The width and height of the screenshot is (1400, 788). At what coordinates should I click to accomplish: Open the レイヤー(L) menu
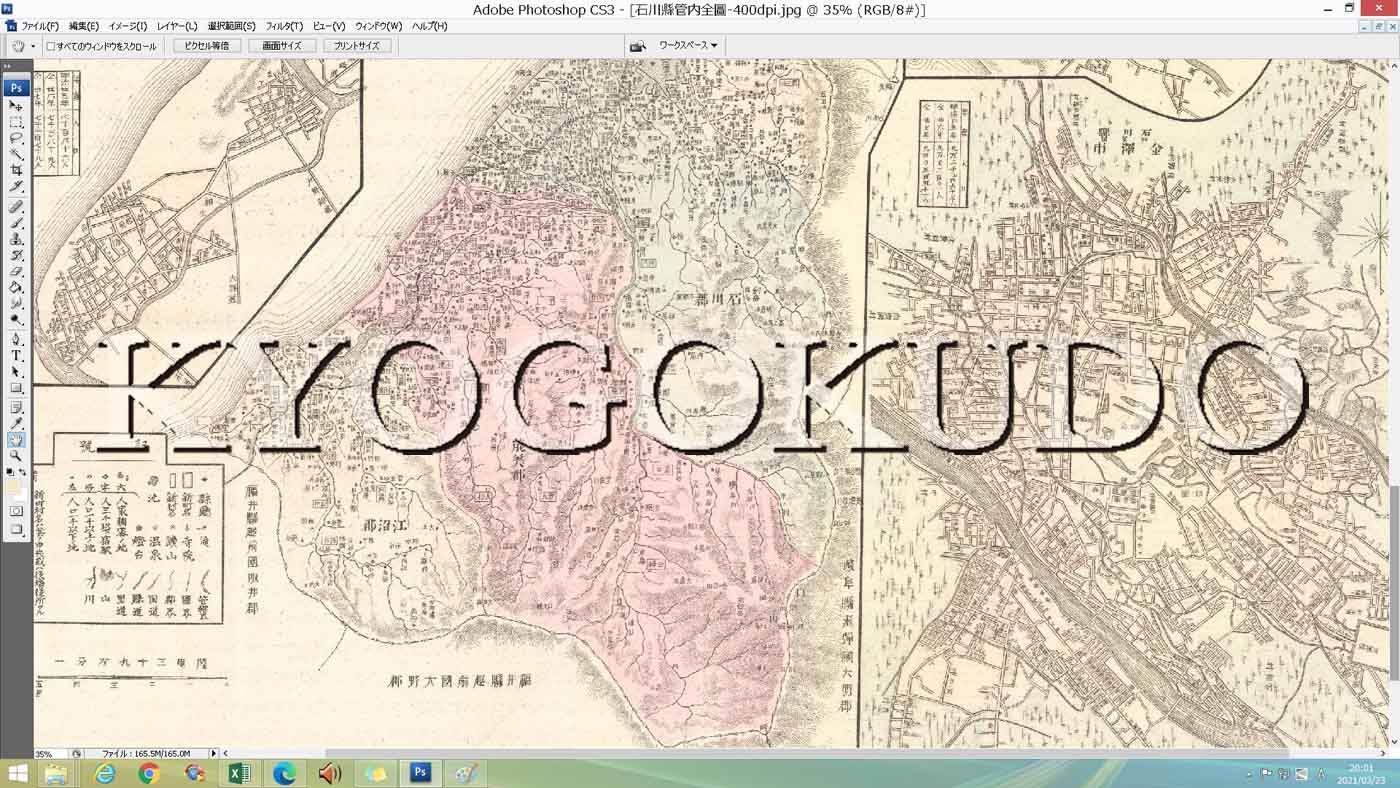pyautogui.click(x=177, y=26)
